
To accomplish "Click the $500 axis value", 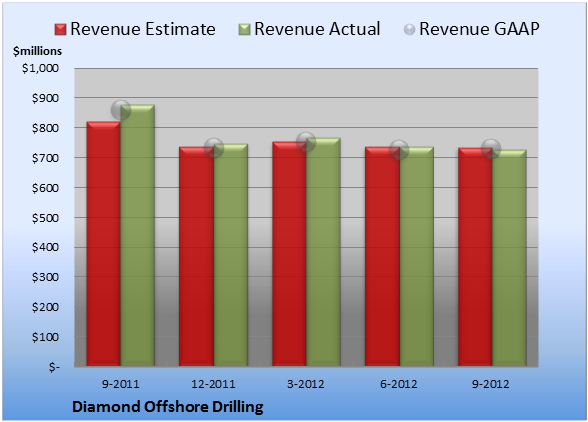I will [45, 218].
